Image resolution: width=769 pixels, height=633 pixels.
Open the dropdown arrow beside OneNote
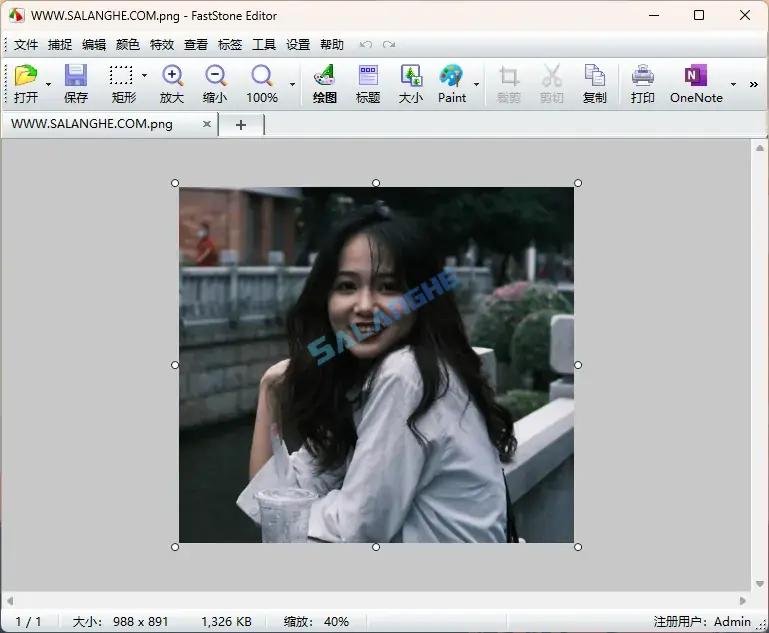coord(733,84)
